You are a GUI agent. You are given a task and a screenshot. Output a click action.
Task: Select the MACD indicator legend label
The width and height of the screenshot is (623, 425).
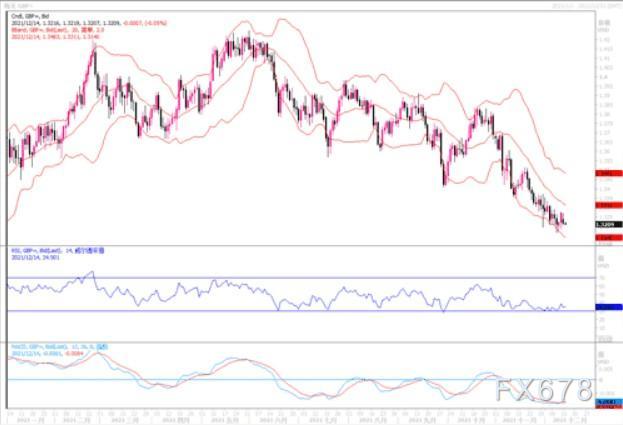coord(59,346)
